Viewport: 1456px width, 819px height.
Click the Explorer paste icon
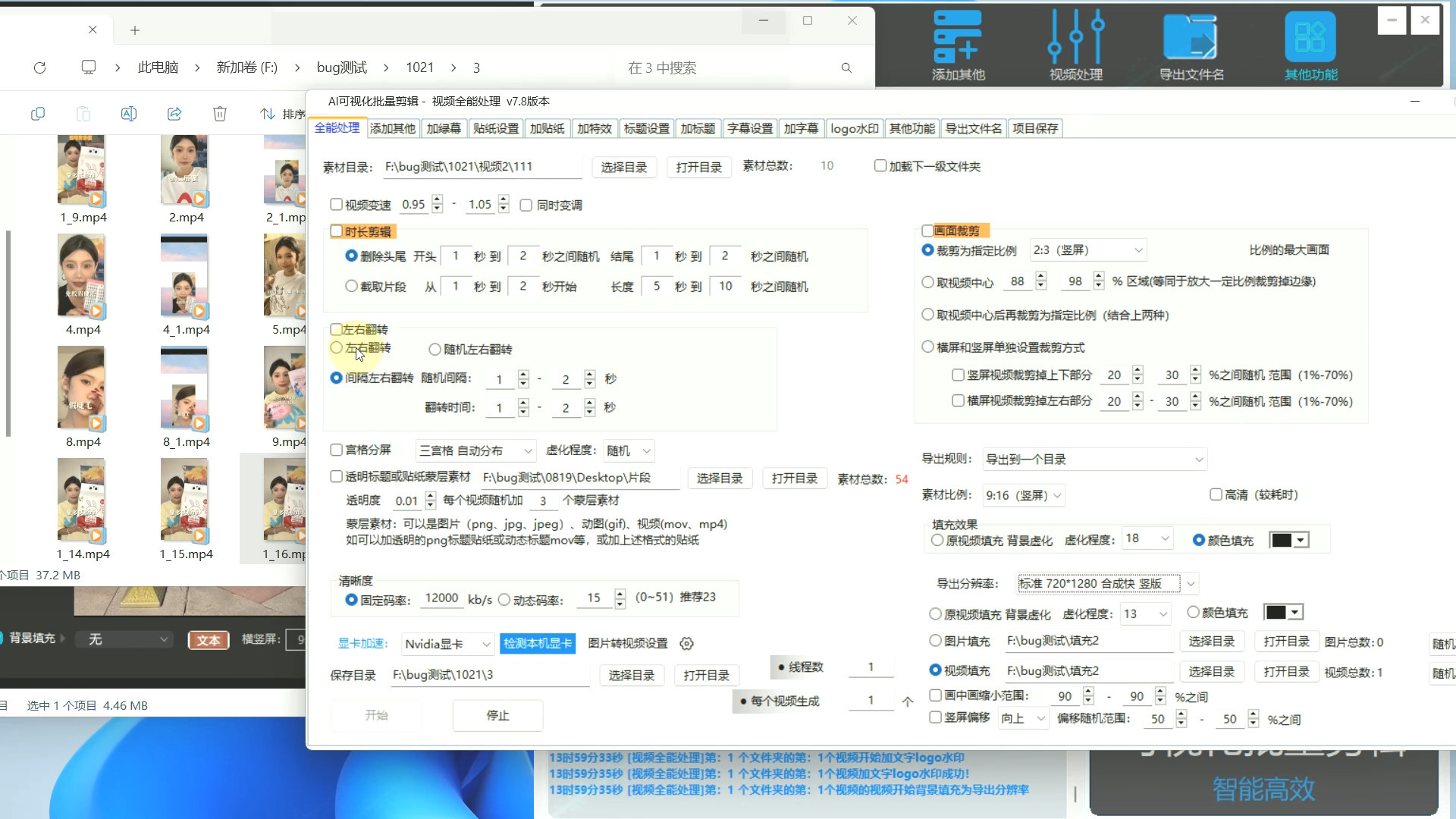(83, 114)
